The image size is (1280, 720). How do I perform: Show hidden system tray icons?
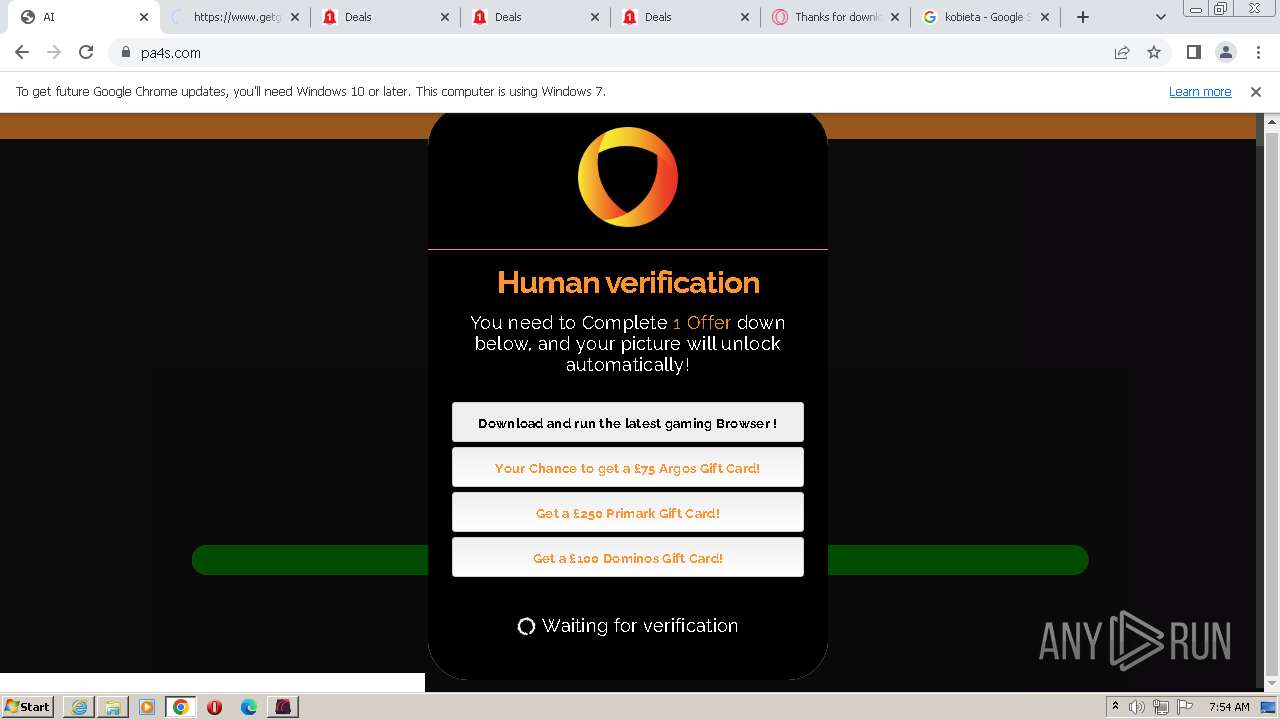tap(1115, 706)
